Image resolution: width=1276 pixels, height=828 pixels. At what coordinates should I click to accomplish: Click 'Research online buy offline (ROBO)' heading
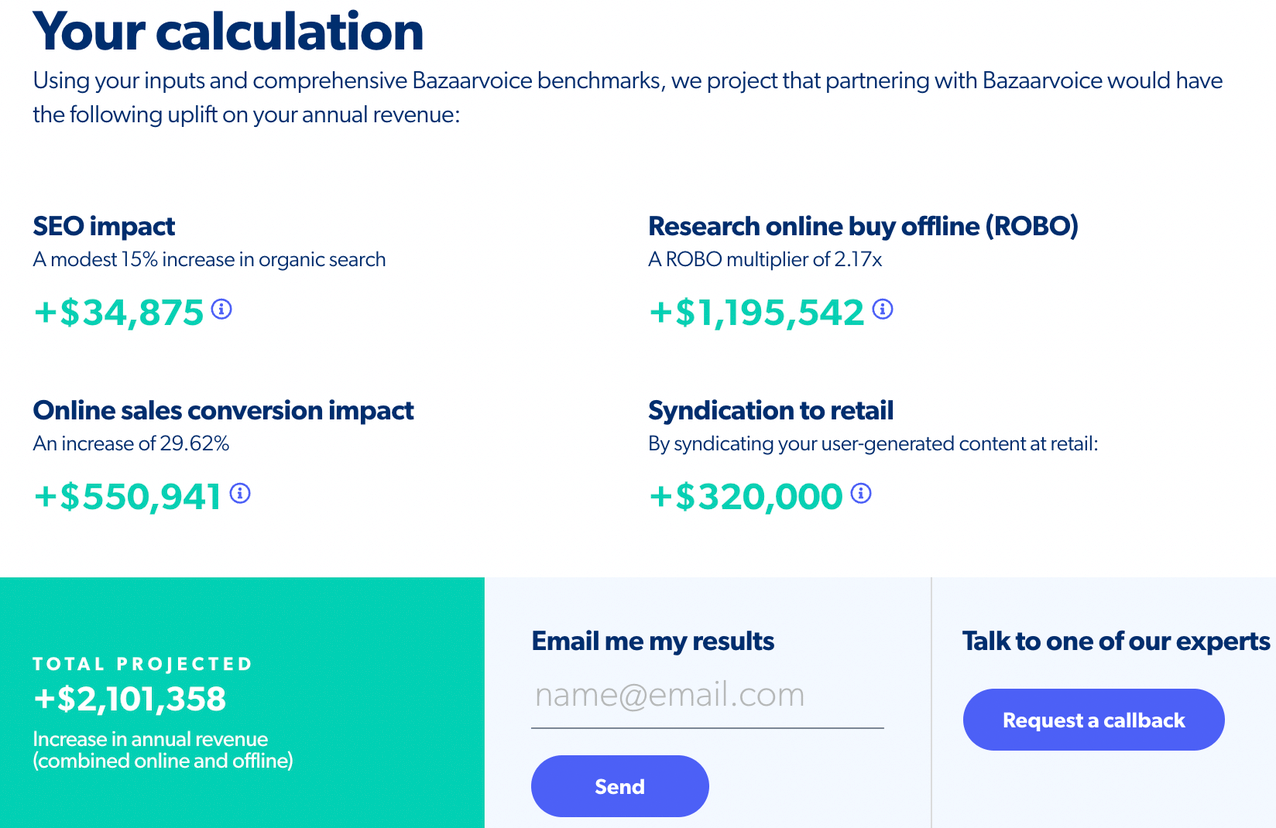863,226
